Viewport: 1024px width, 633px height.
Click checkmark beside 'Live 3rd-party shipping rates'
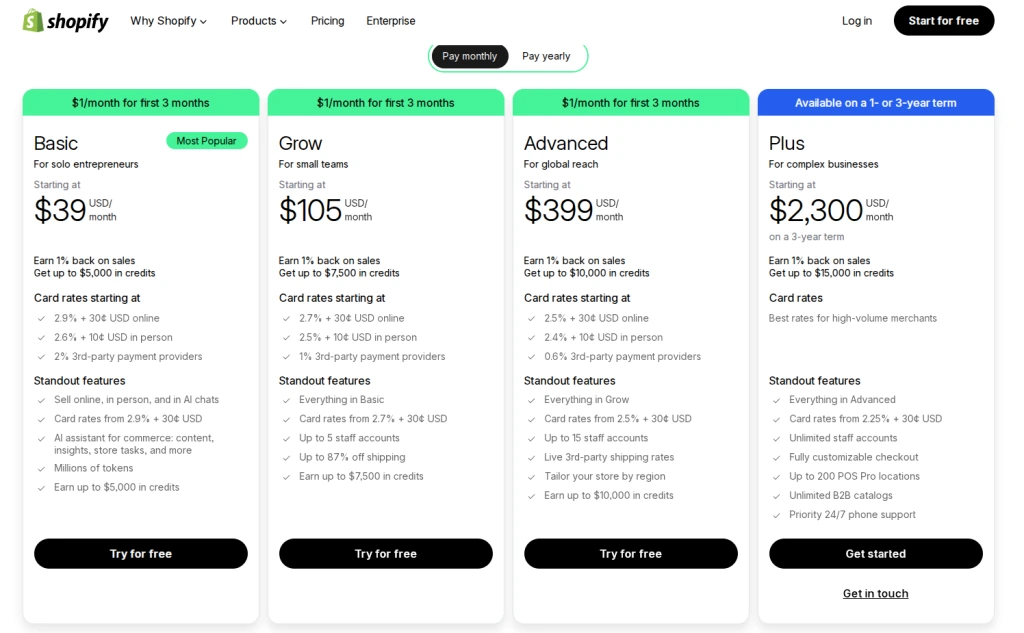click(x=531, y=458)
